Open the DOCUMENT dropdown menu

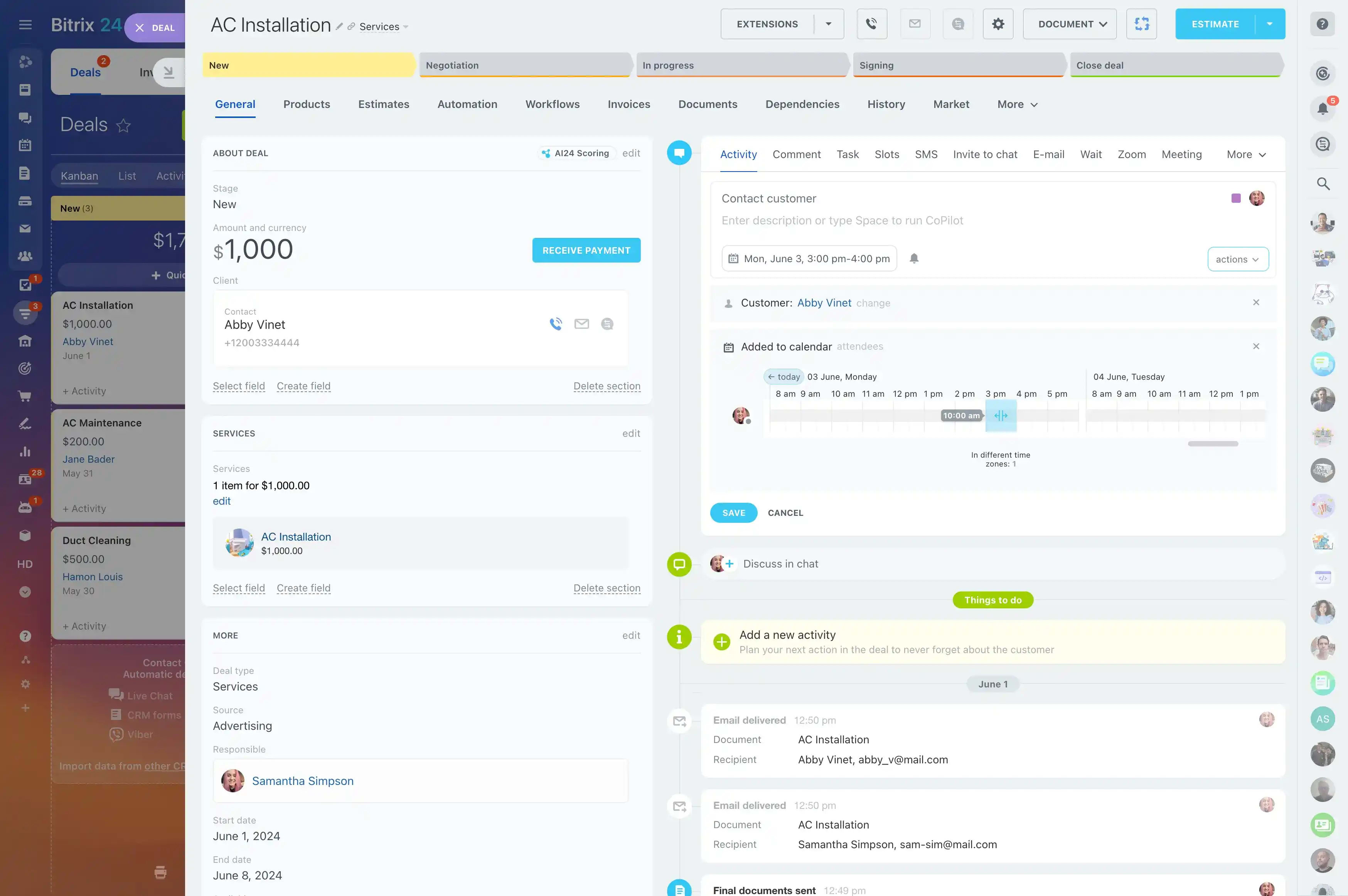click(x=1069, y=24)
